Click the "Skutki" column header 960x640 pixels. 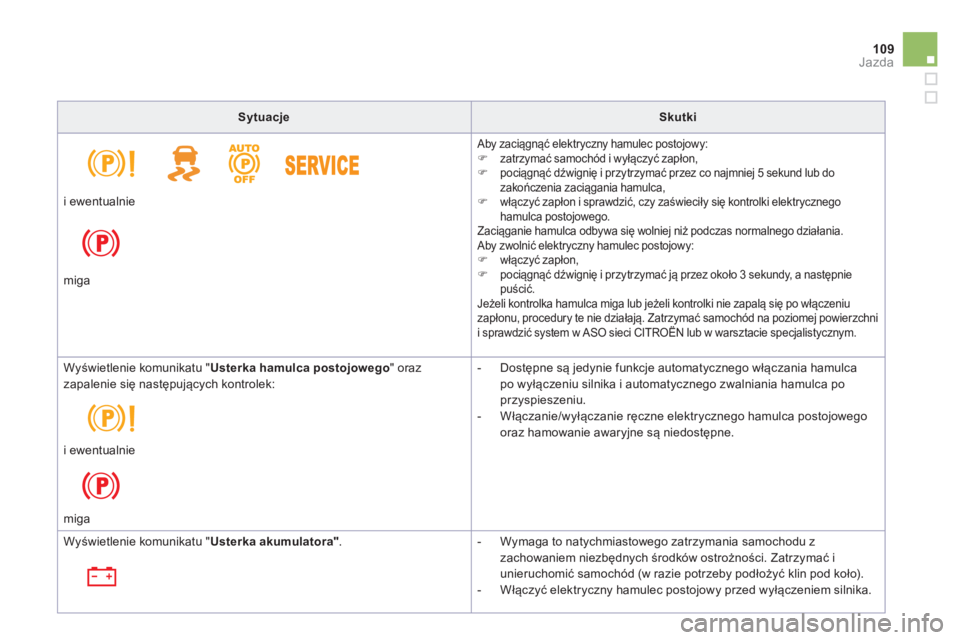tap(677, 117)
